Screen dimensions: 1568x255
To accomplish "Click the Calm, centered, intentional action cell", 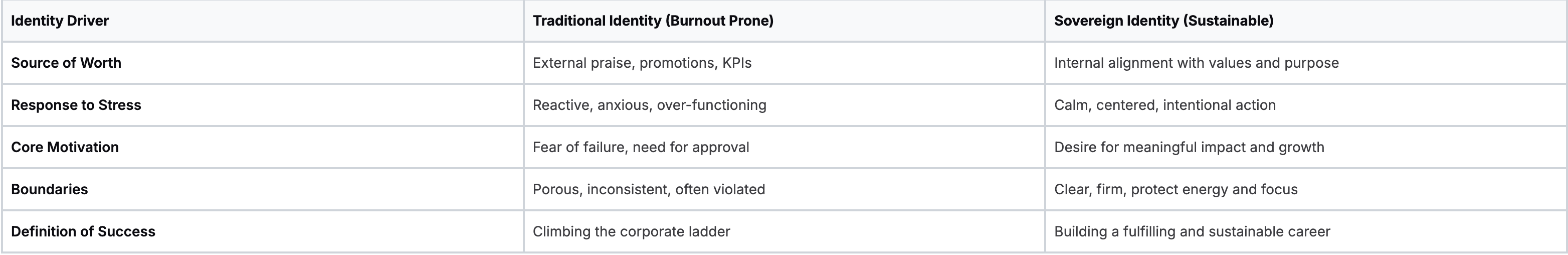I will (1164, 105).
